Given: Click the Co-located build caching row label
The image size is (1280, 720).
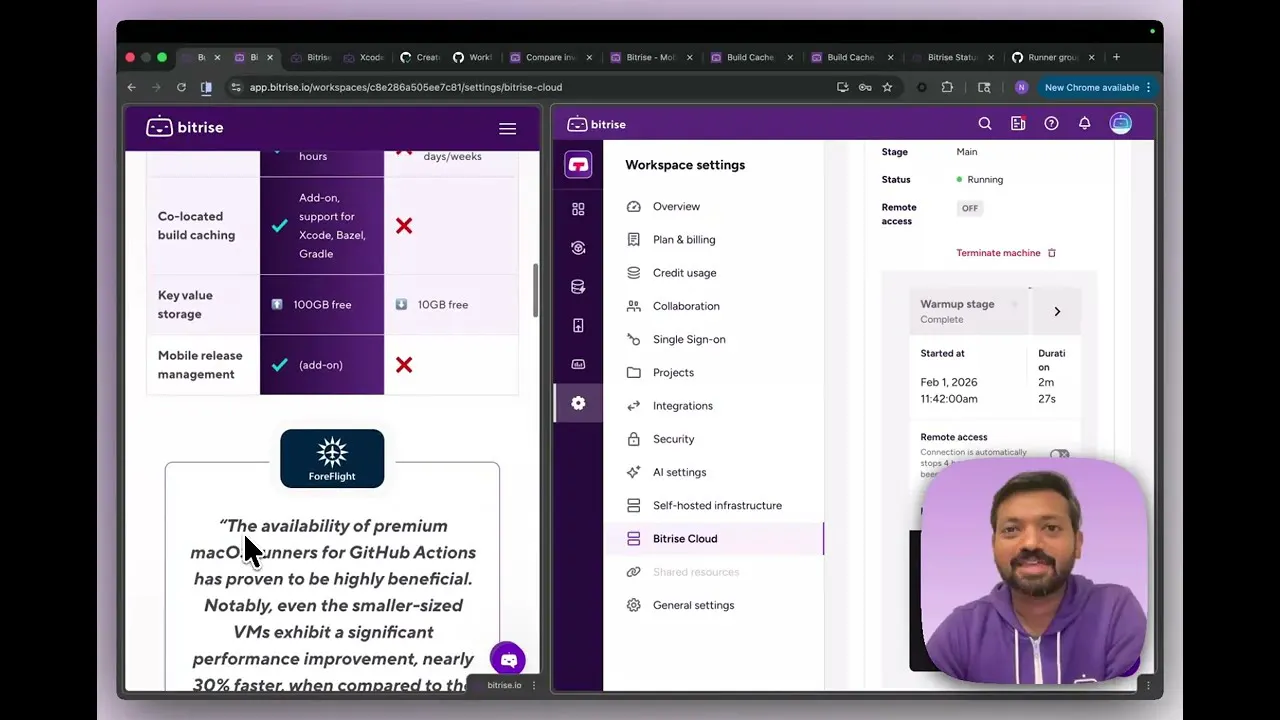Looking at the screenshot, I should coord(196,226).
